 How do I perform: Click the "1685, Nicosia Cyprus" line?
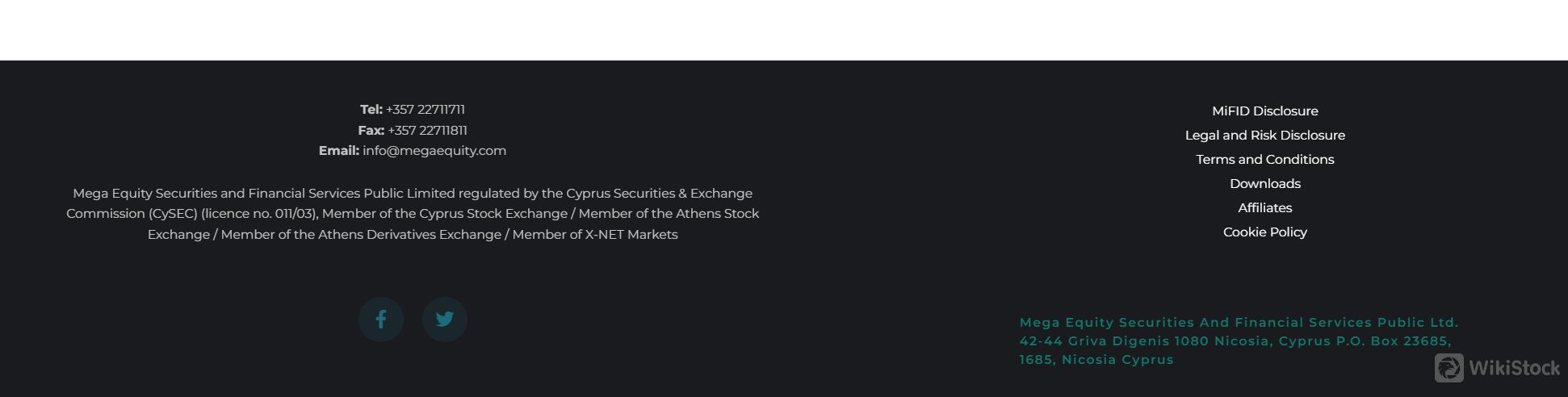coord(1096,360)
